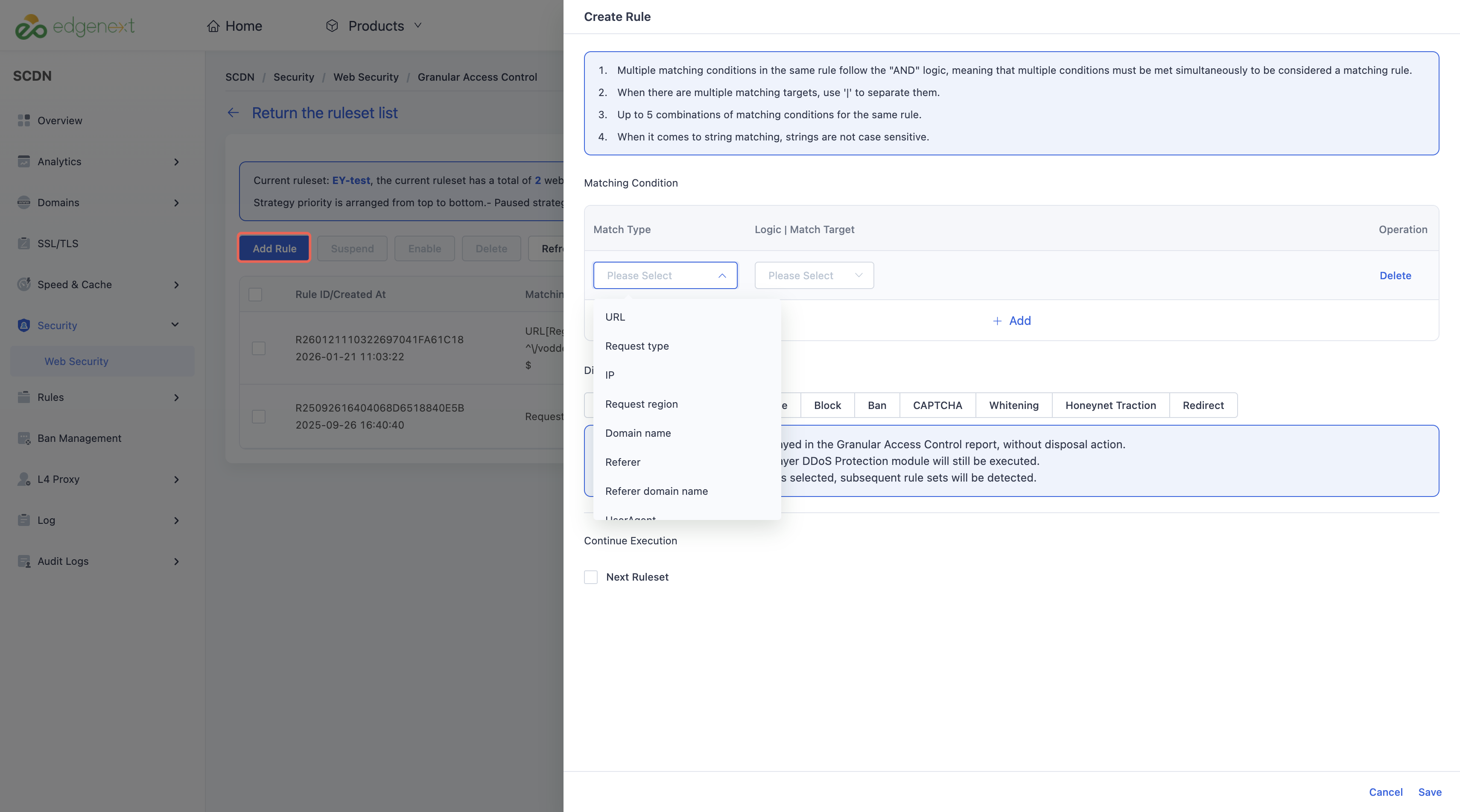Click the L4 Proxy sidebar icon
The height and width of the screenshot is (812, 1460).
coord(24,479)
